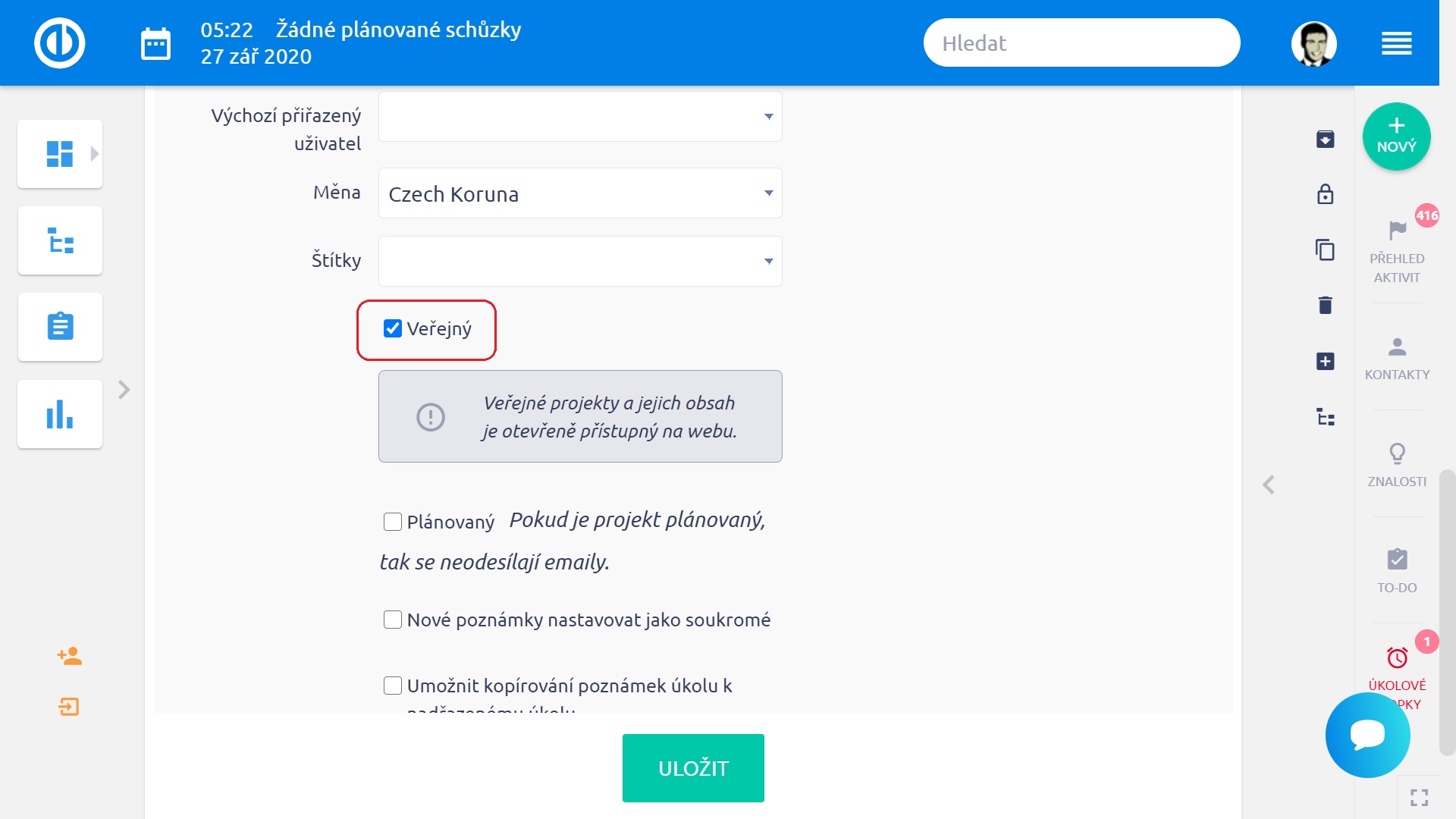Viewport: 1456px width, 819px height.
Task: Click the archive project icon
Action: click(x=1325, y=139)
